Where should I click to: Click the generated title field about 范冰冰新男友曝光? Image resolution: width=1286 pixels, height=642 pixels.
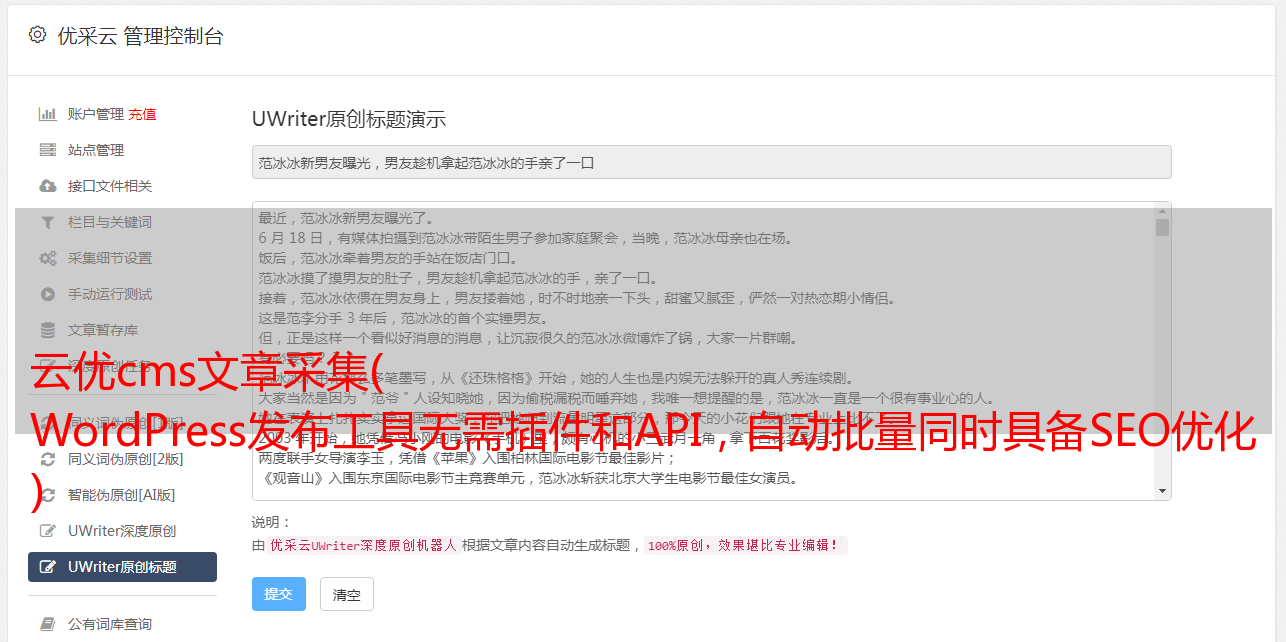pos(711,162)
